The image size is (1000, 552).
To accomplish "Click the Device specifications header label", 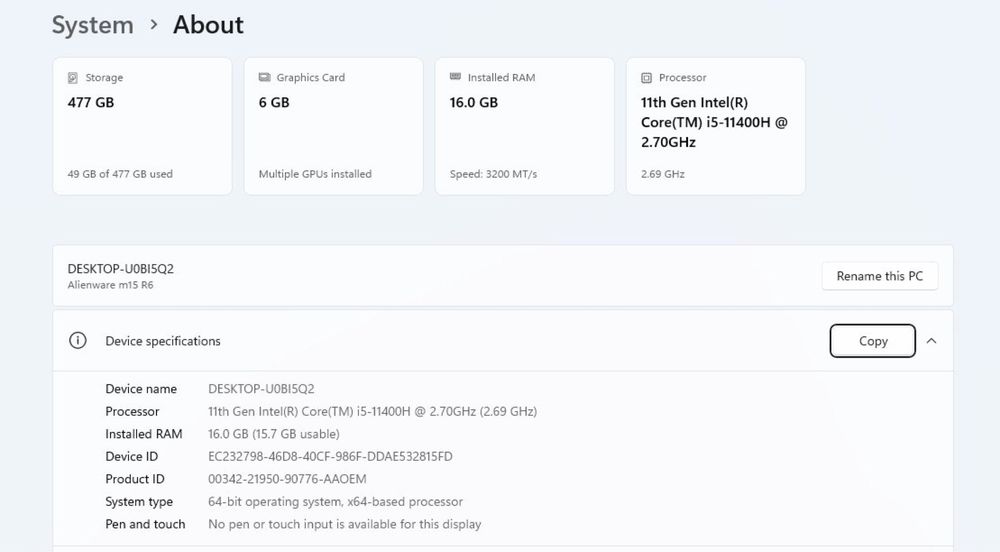I will [163, 341].
